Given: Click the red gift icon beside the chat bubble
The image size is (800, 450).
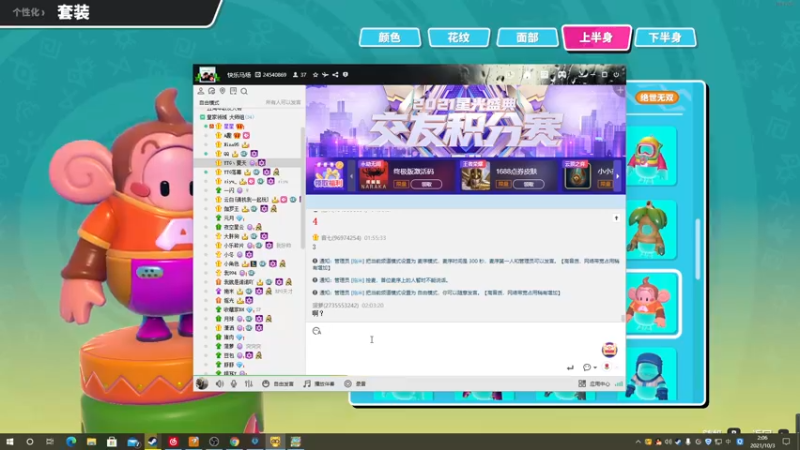Looking at the screenshot, I should (x=607, y=367).
